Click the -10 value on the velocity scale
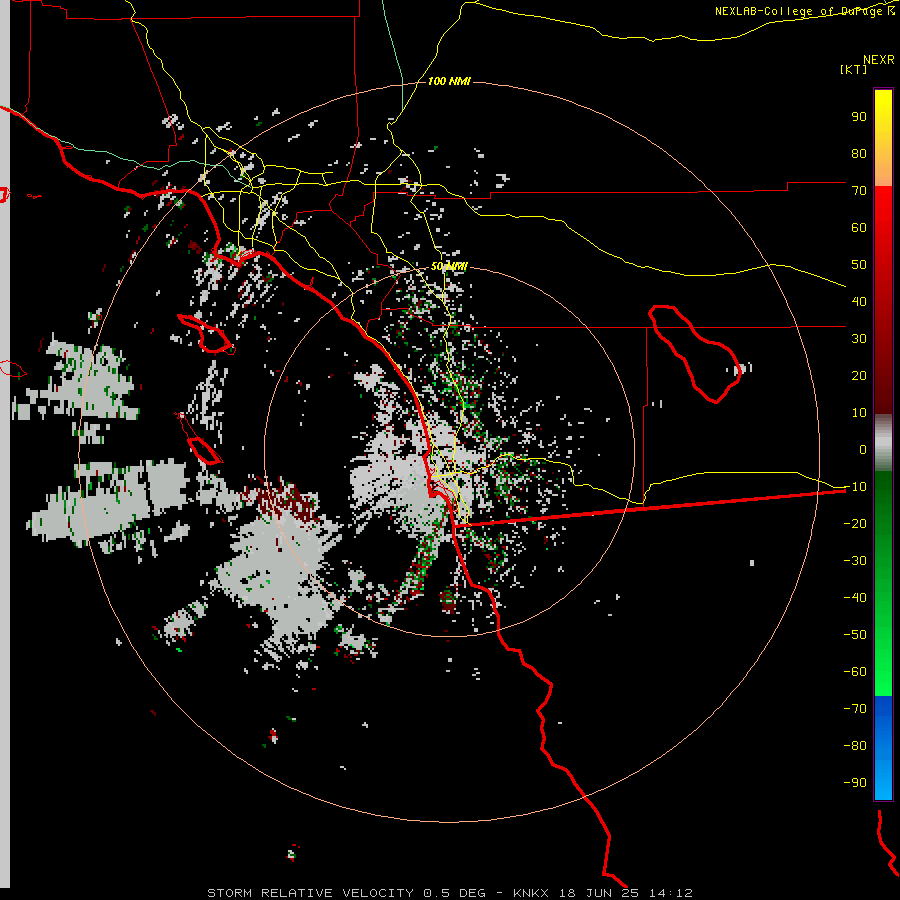 pos(855,487)
